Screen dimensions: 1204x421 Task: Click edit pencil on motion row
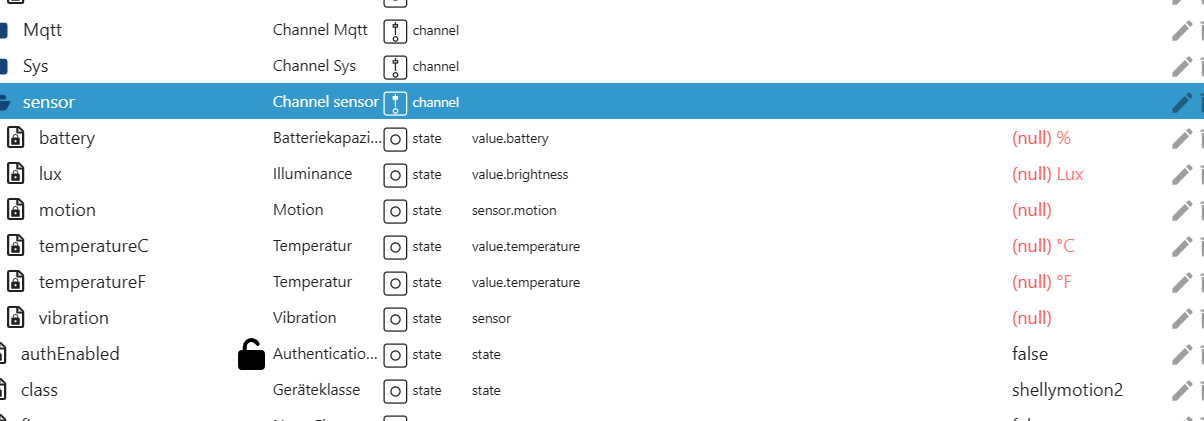point(1182,210)
